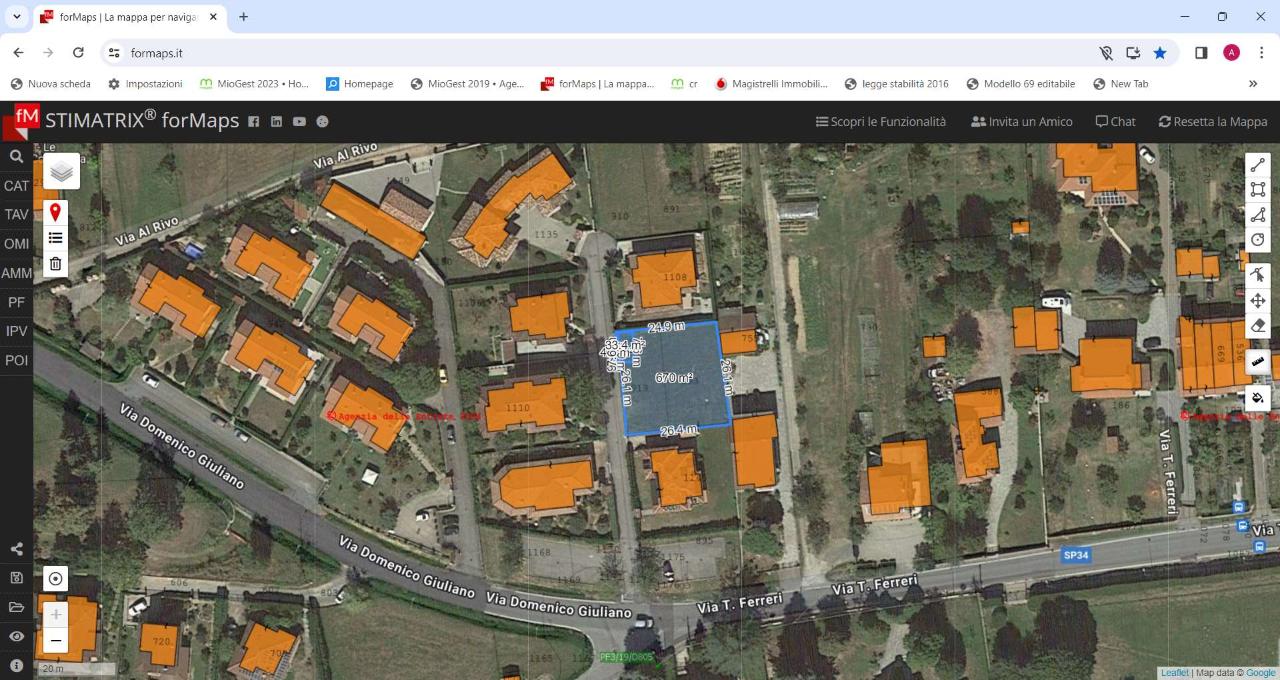Select the circle drawing tool
This screenshot has height=680, width=1280.
1258,240
